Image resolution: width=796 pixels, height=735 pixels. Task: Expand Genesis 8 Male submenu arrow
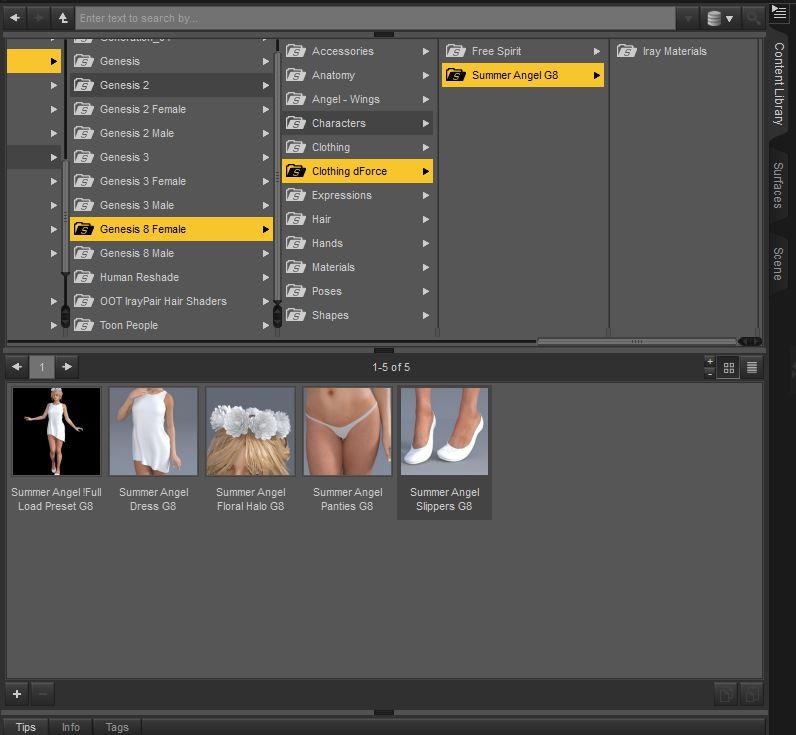pyautogui.click(x=266, y=253)
